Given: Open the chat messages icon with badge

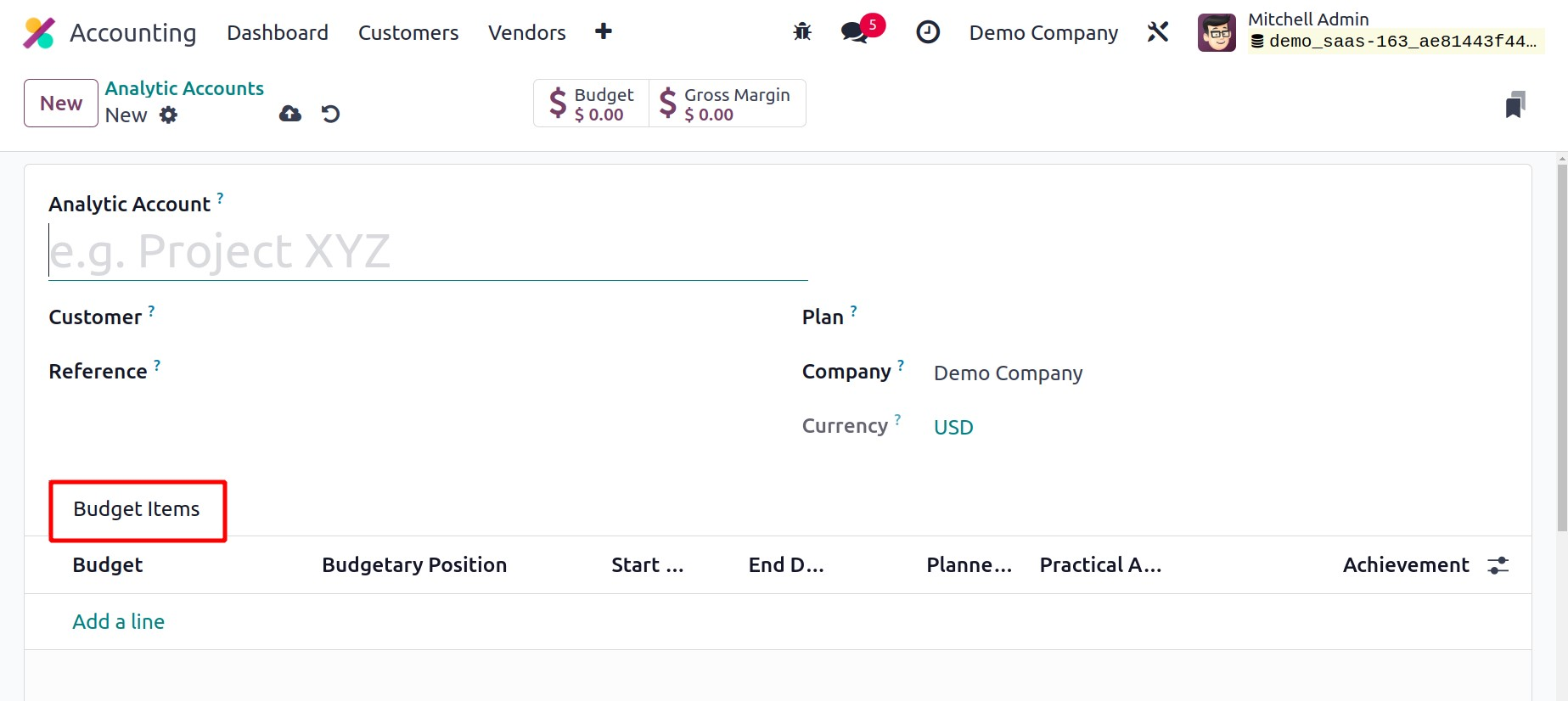Looking at the screenshot, I should (856, 32).
